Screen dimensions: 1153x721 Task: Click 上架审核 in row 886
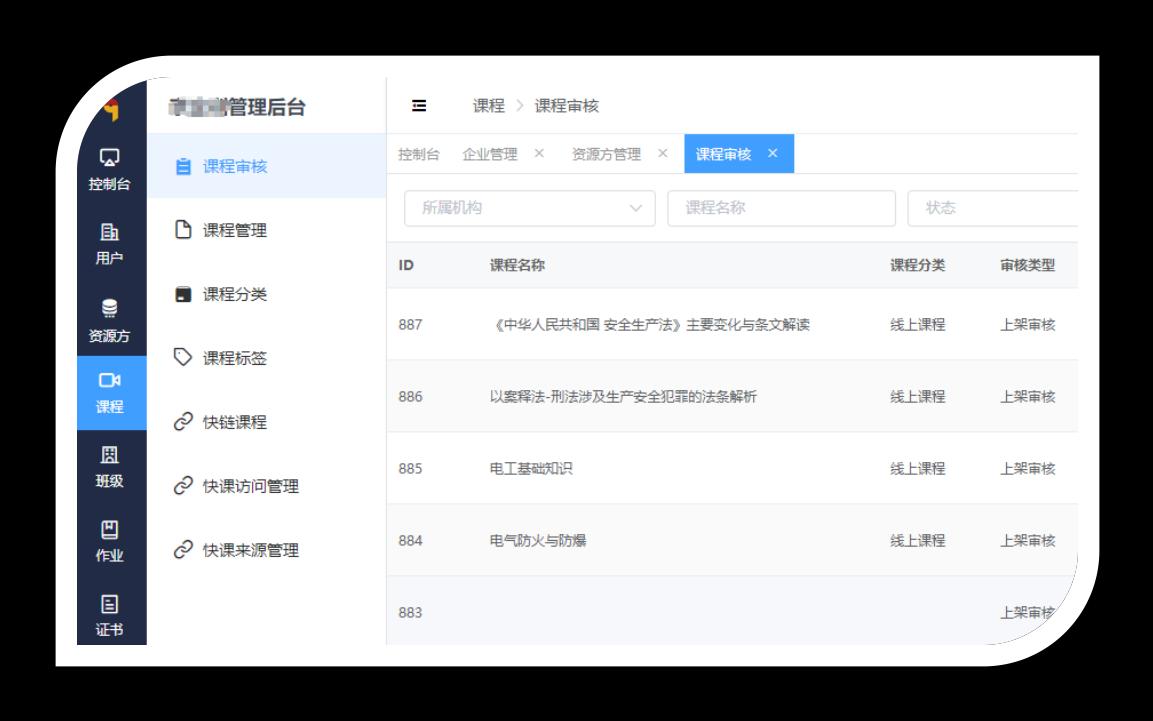tap(1027, 397)
